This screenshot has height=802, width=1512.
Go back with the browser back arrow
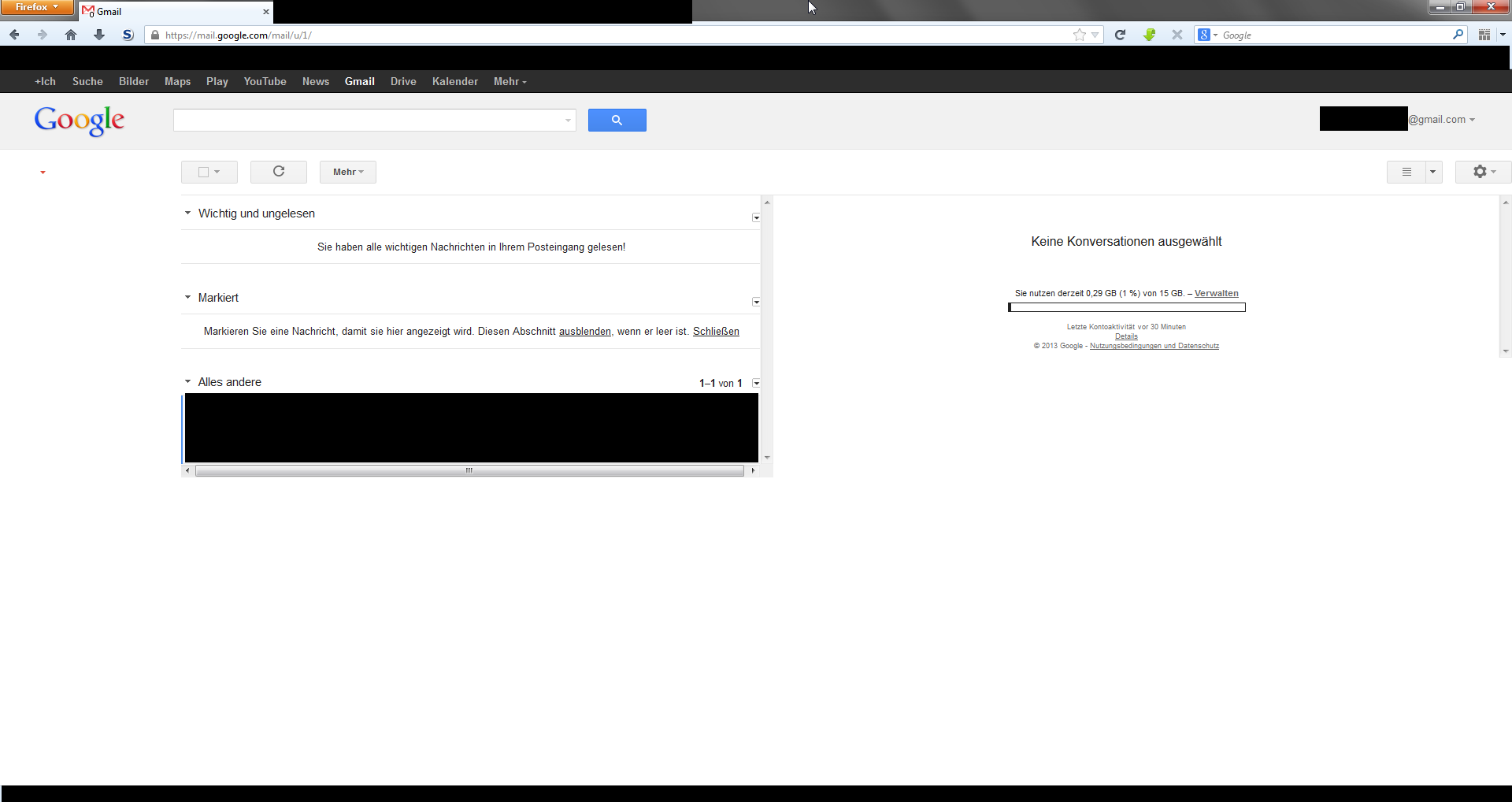click(x=14, y=35)
